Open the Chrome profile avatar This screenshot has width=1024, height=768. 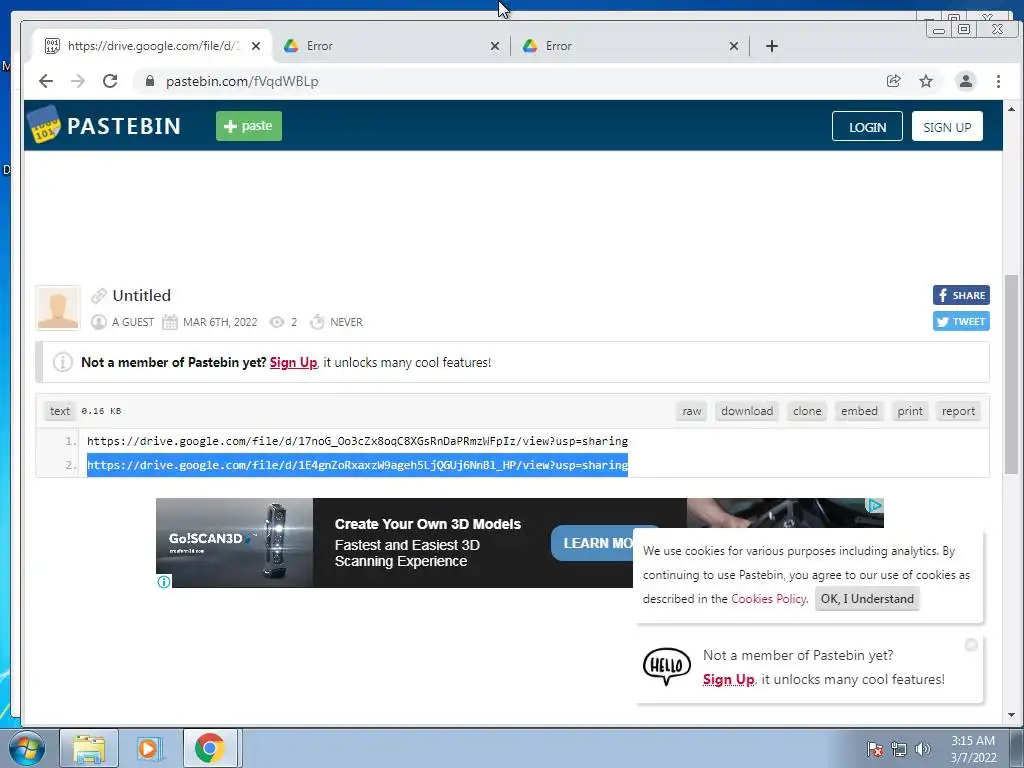click(x=965, y=81)
